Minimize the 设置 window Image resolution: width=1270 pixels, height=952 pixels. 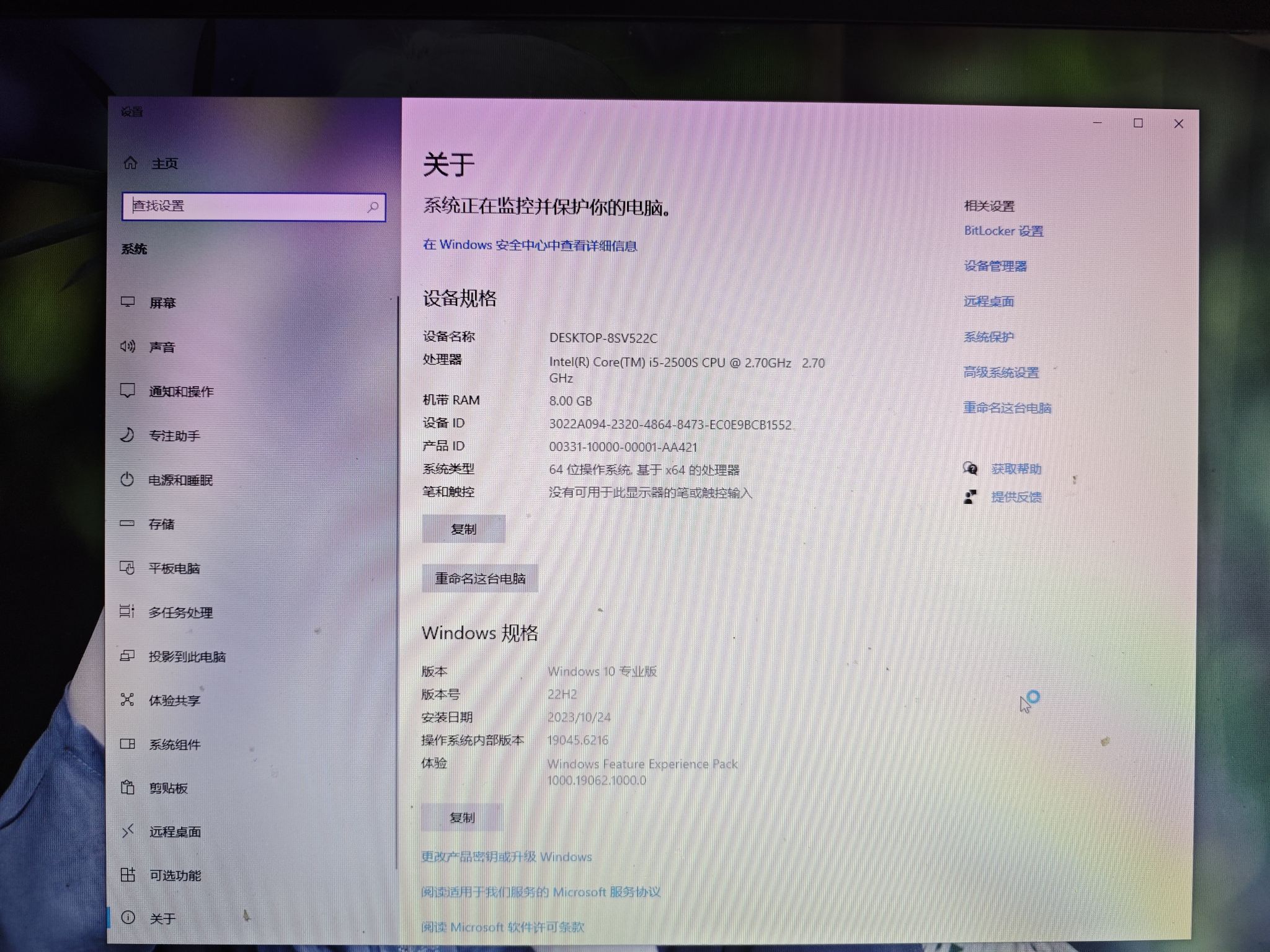[x=1098, y=123]
